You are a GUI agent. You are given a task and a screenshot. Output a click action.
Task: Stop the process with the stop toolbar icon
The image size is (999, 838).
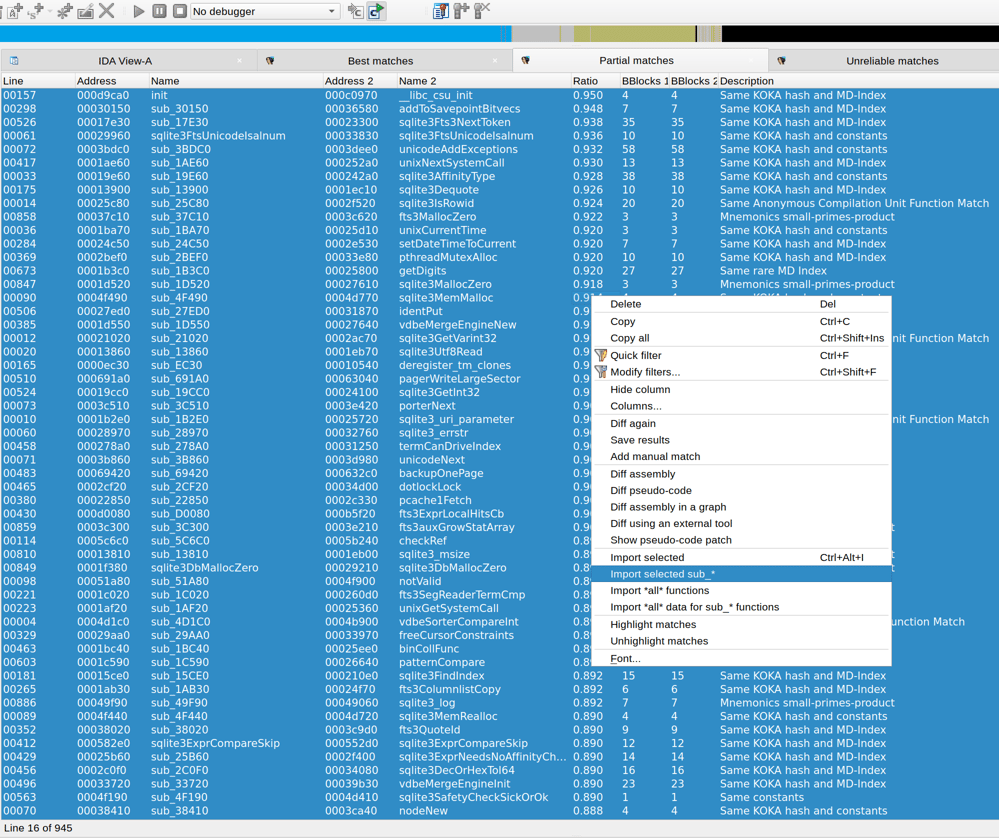pos(180,11)
